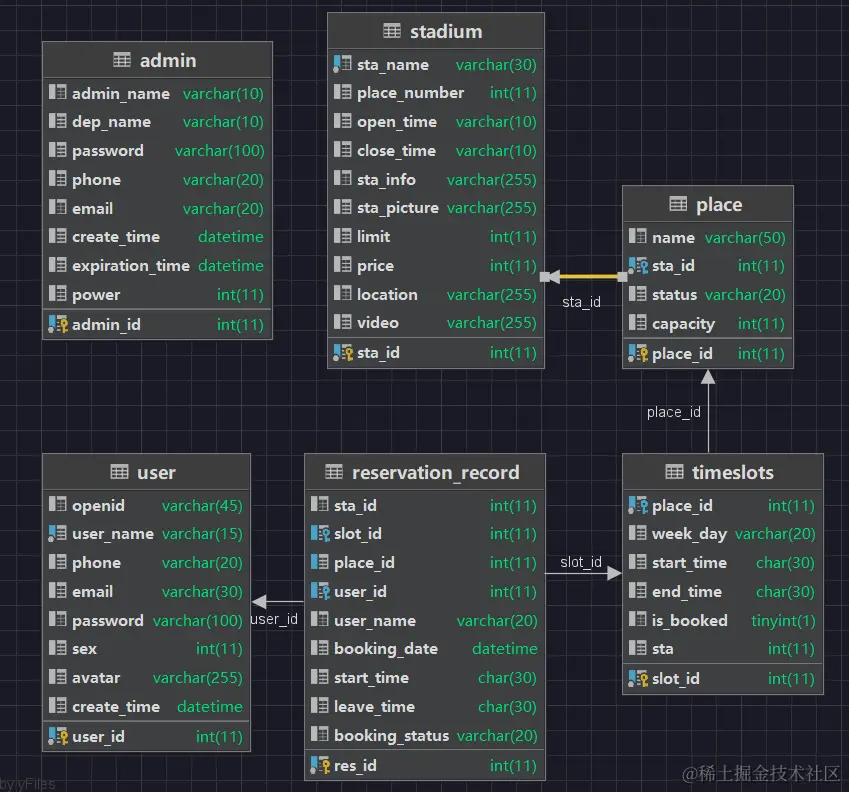This screenshot has width=849, height=792.
Task: Click the key icon next to res_id
Action: pyautogui.click(x=320, y=765)
